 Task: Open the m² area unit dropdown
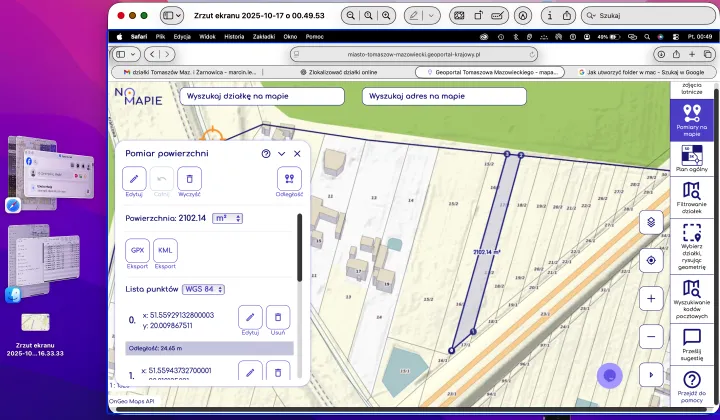tap(228, 218)
